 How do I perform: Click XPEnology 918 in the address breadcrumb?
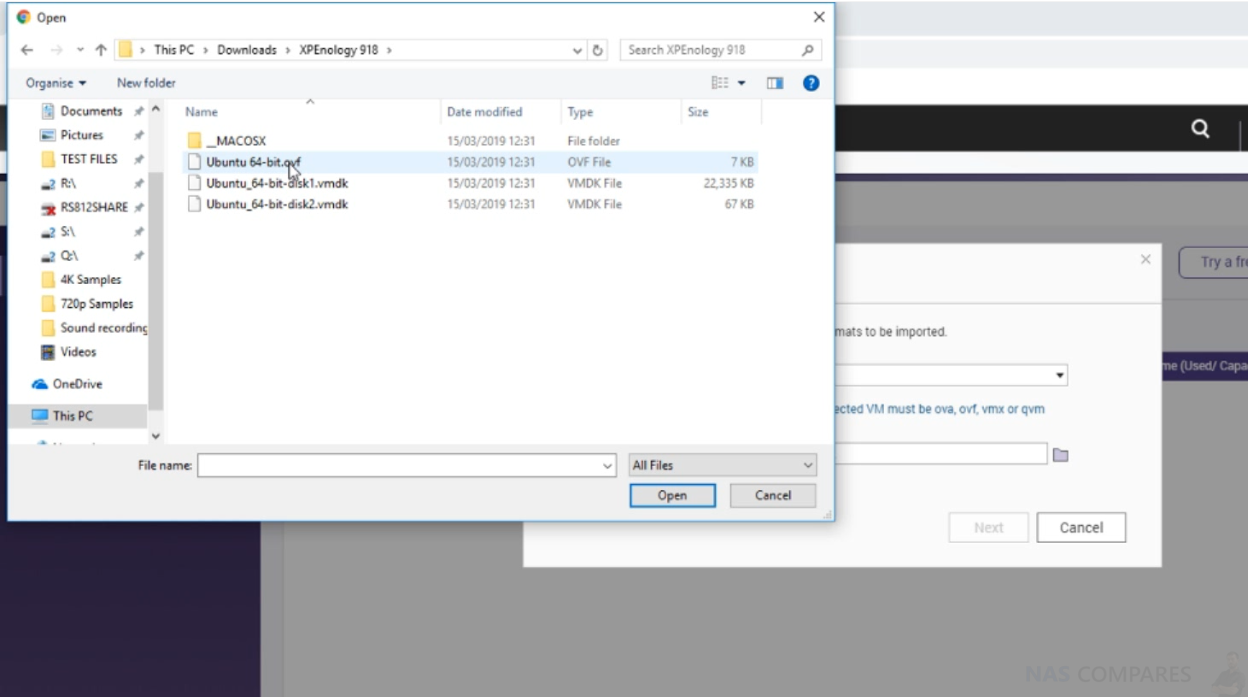pyautogui.click(x=339, y=50)
